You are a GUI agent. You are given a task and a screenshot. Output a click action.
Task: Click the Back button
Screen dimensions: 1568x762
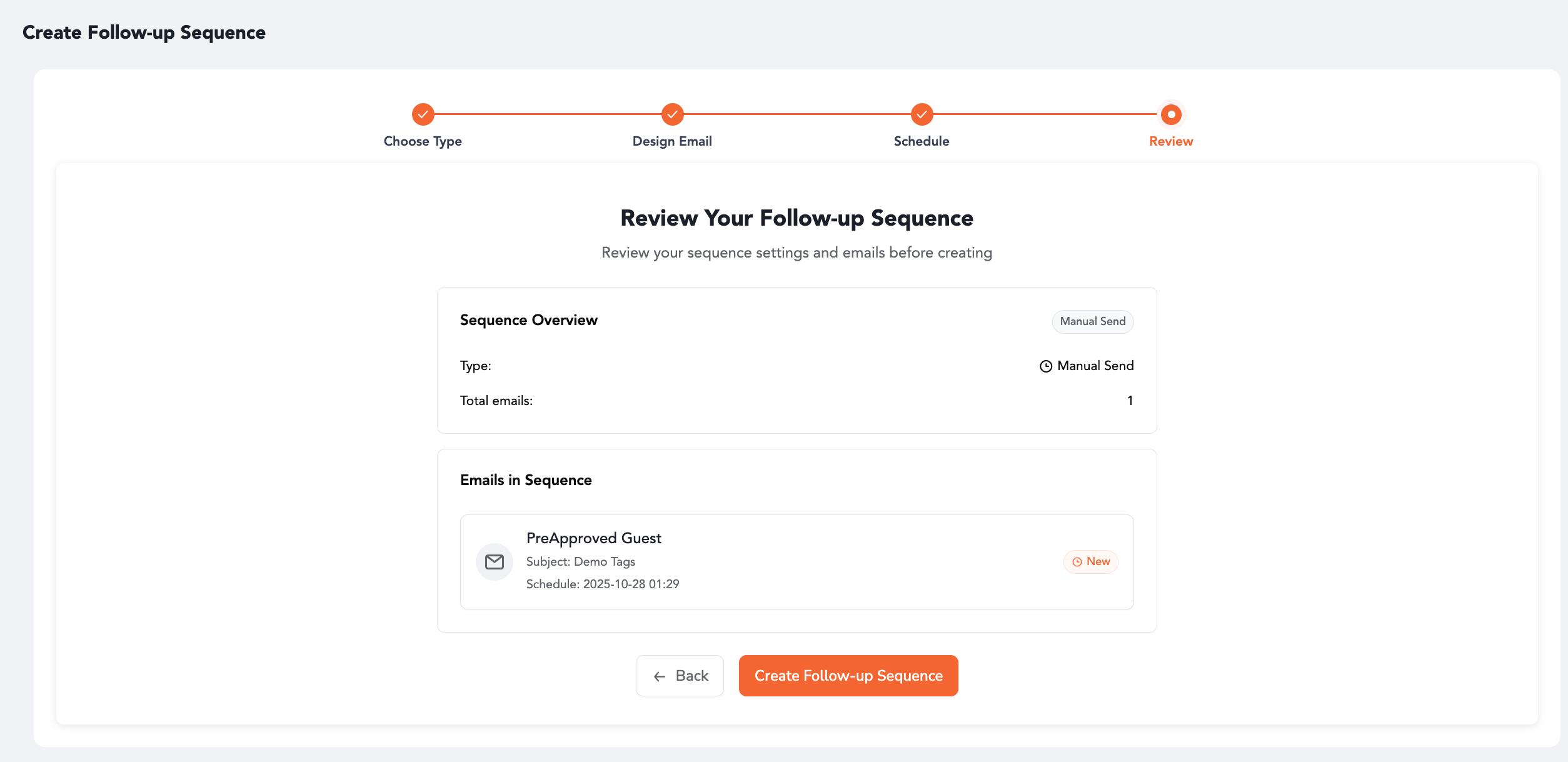pyautogui.click(x=680, y=676)
